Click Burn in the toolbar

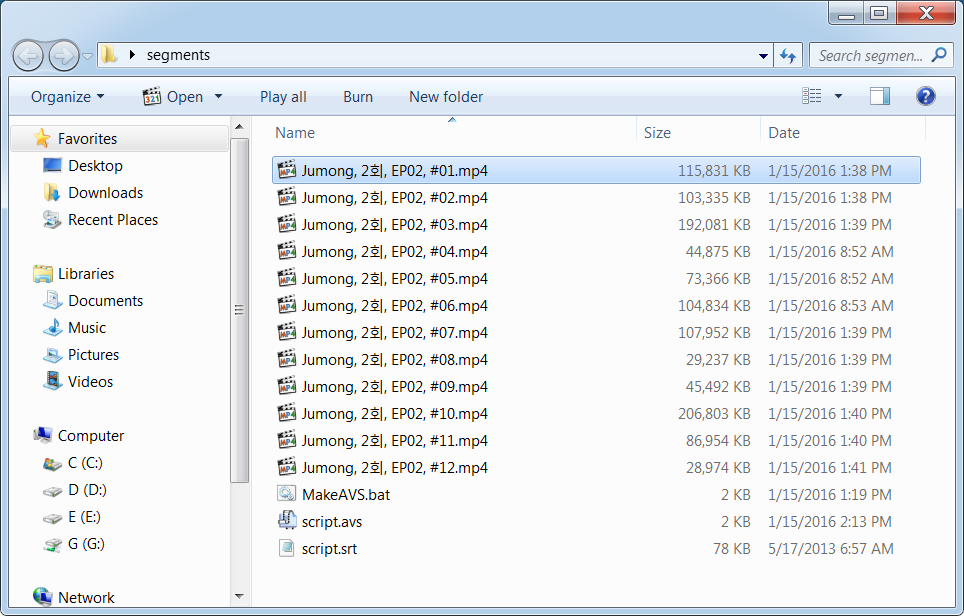coord(358,97)
